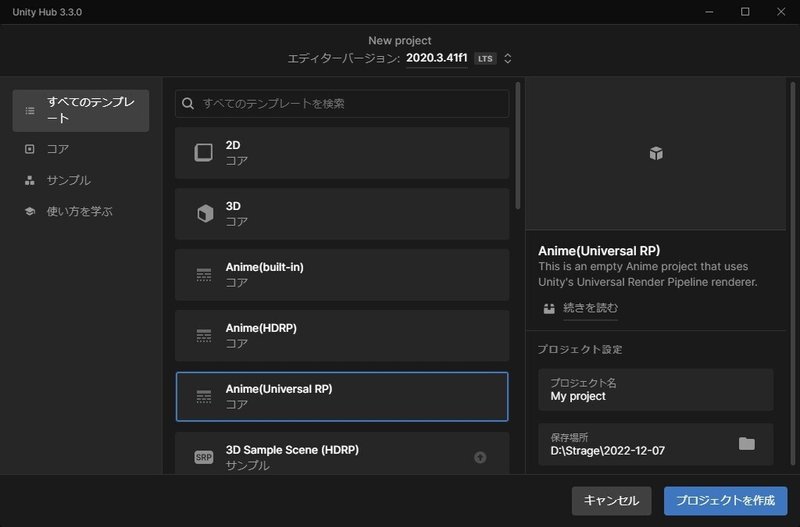This screenshot has width=800, height=527.
Task: Click editor version 2020.3.41f1
Action: pyautogui.click(x=437, y=58)
